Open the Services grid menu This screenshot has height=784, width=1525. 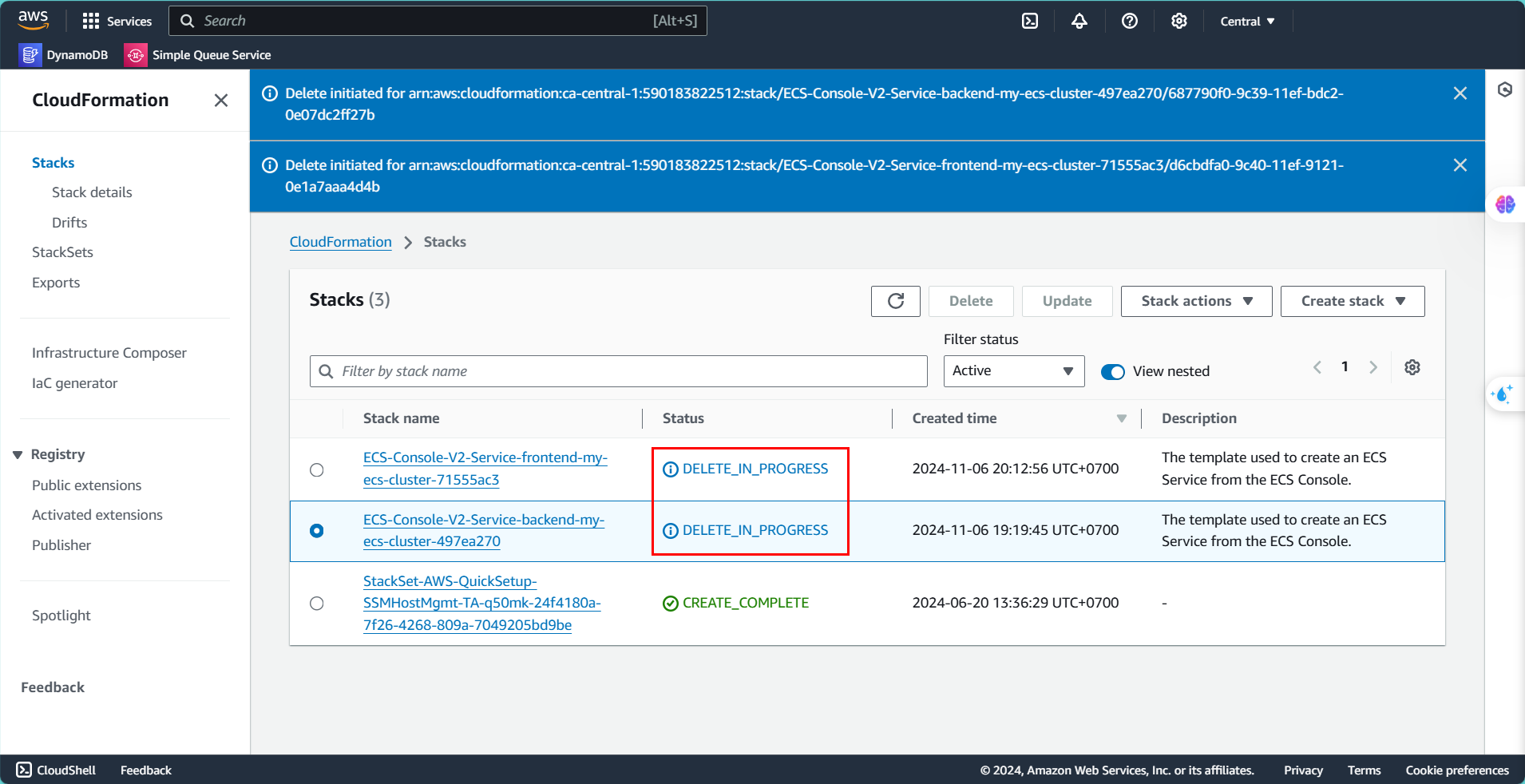coord(117,21)
